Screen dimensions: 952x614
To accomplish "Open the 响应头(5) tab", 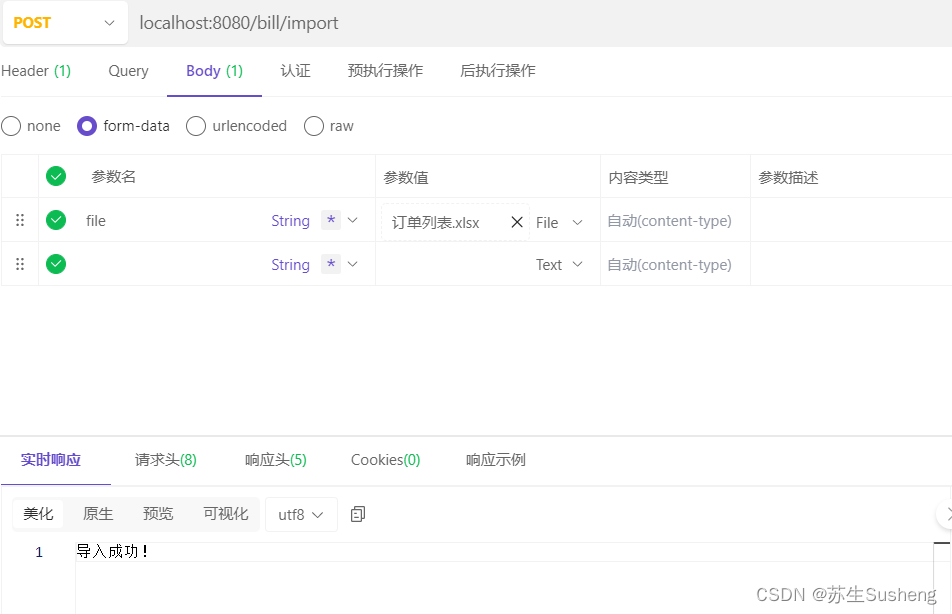I will click(x=276, y=460).
